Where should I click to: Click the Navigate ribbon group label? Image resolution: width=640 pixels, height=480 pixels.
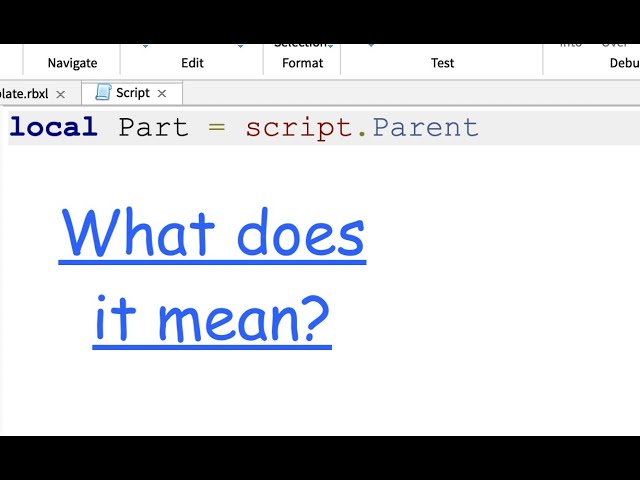(72, 63)
